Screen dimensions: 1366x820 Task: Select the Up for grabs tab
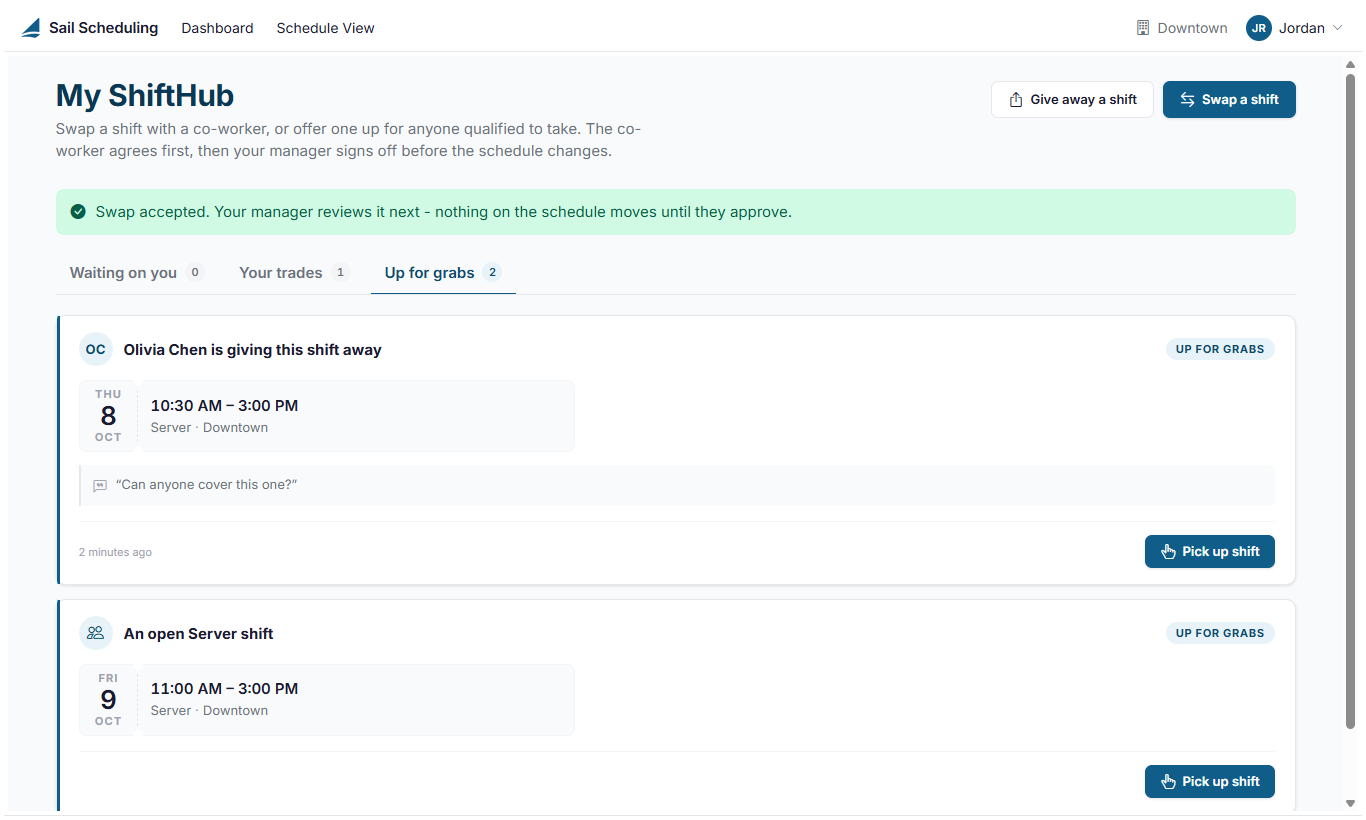point(443,273)
